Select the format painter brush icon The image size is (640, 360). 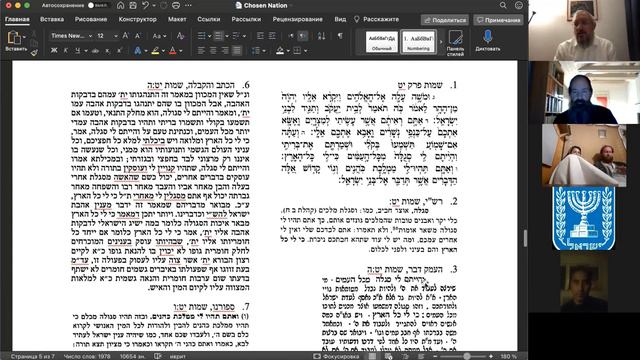point(34,52)
